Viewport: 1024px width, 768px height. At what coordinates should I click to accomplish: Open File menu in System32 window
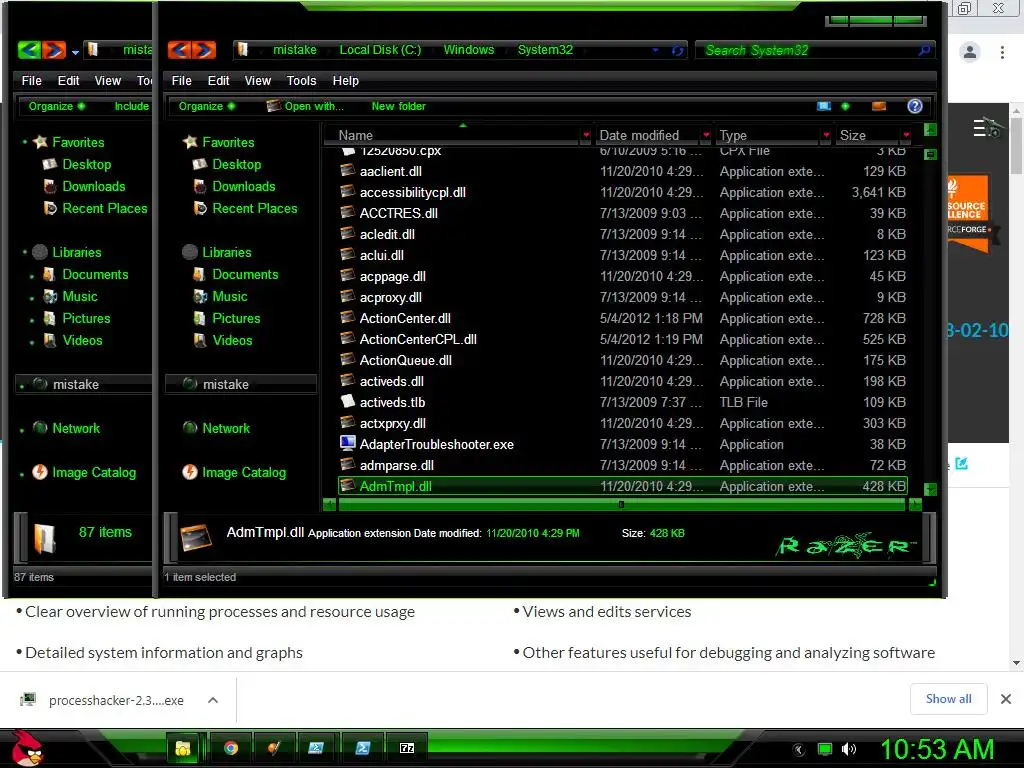pyautogui.click(x=181, y=80)
